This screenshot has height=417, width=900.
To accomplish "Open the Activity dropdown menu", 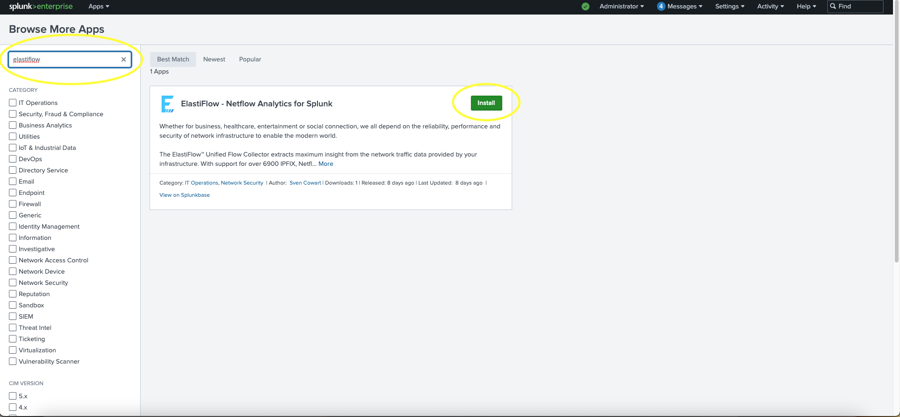I will pos(770,6).
